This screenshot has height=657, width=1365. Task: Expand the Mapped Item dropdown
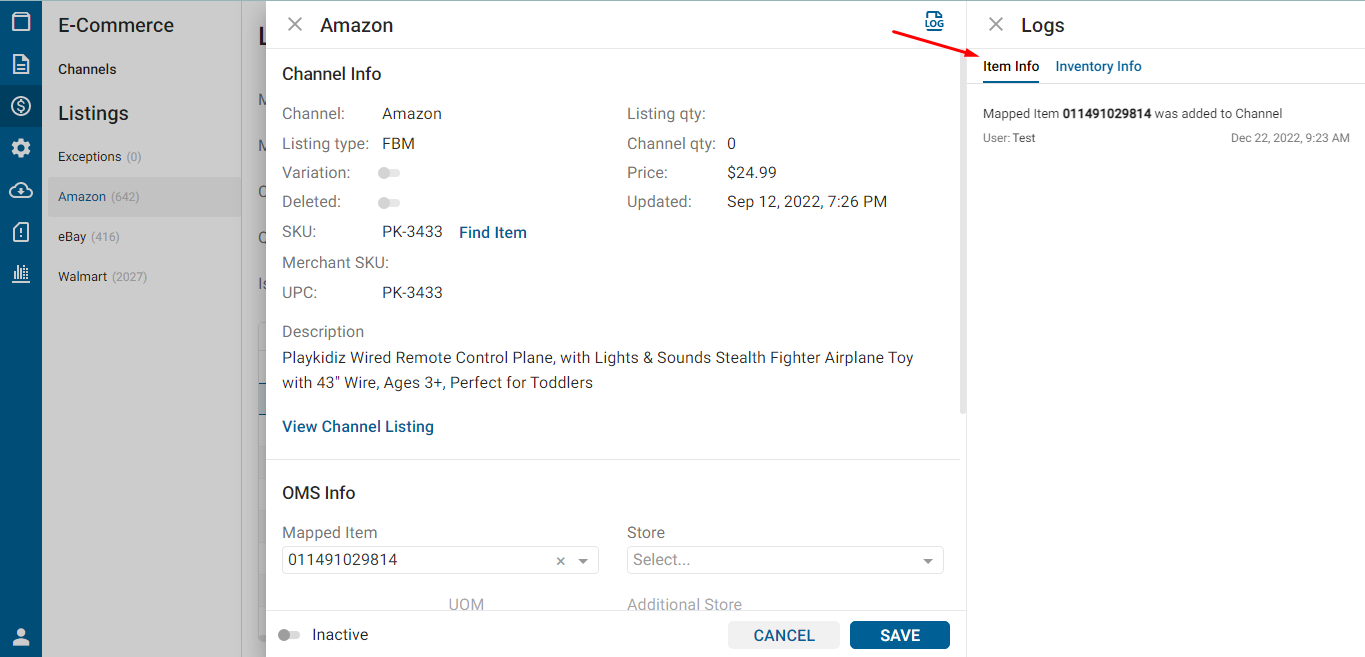[x=583, y=561]
